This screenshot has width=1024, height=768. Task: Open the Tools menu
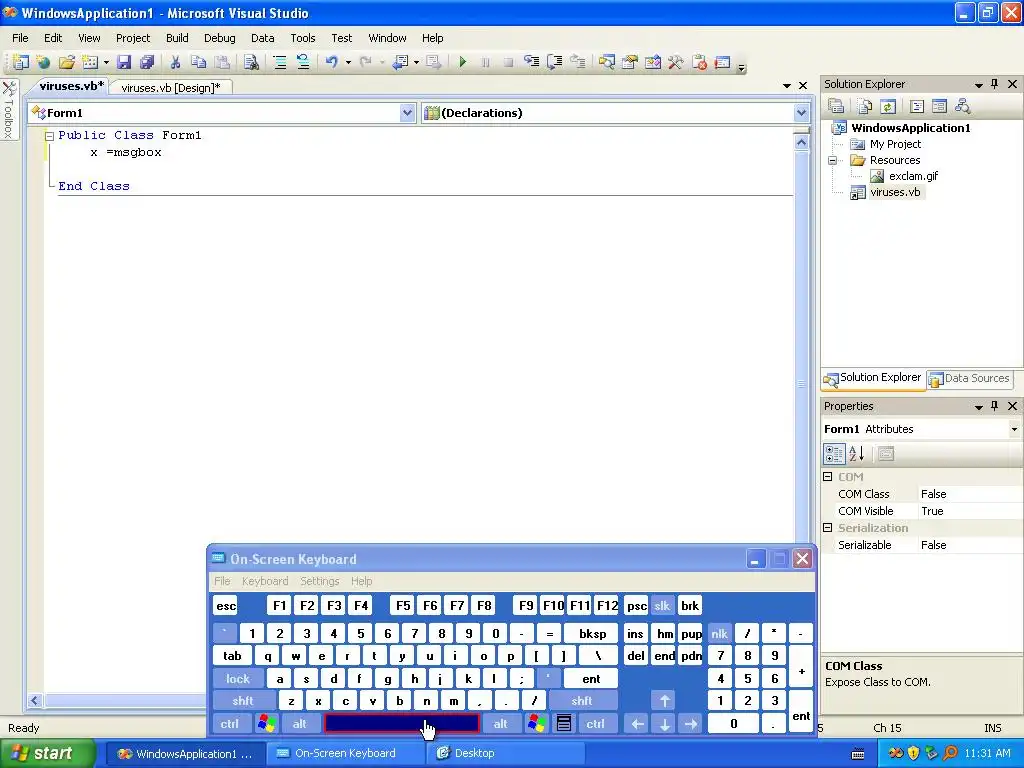[302, 38]
